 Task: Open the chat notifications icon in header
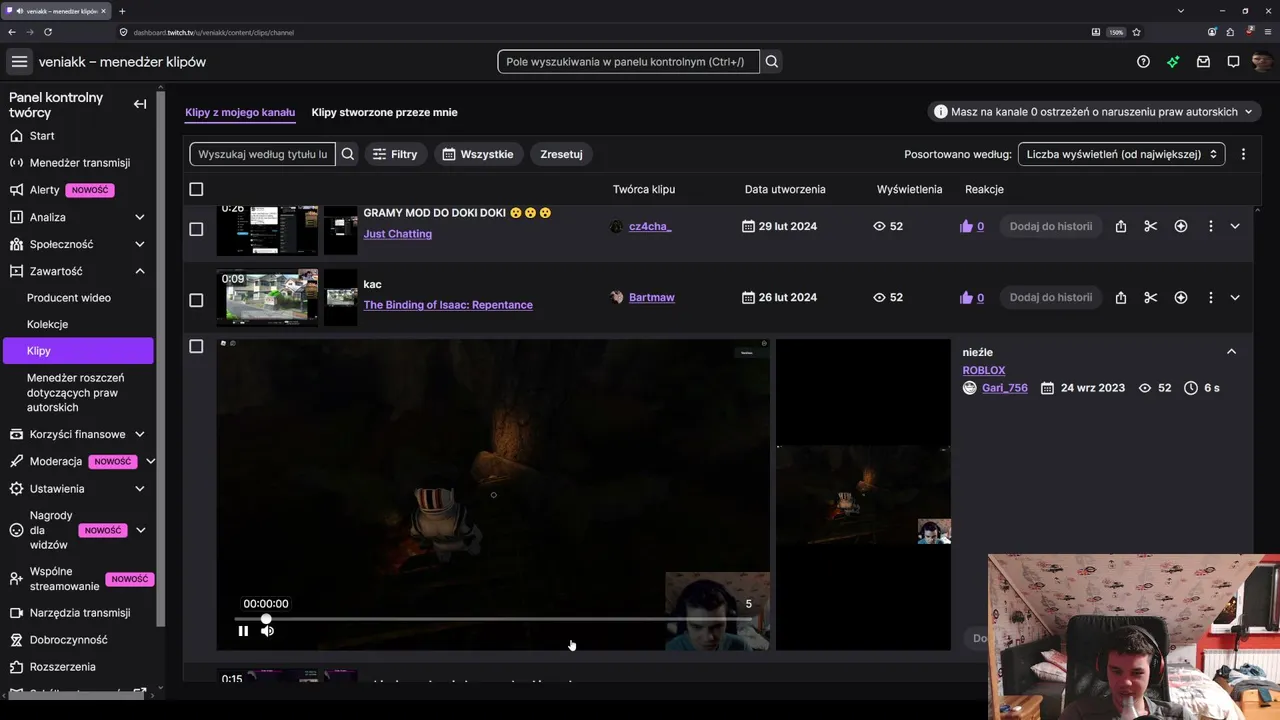click(x=1233, y=62)
